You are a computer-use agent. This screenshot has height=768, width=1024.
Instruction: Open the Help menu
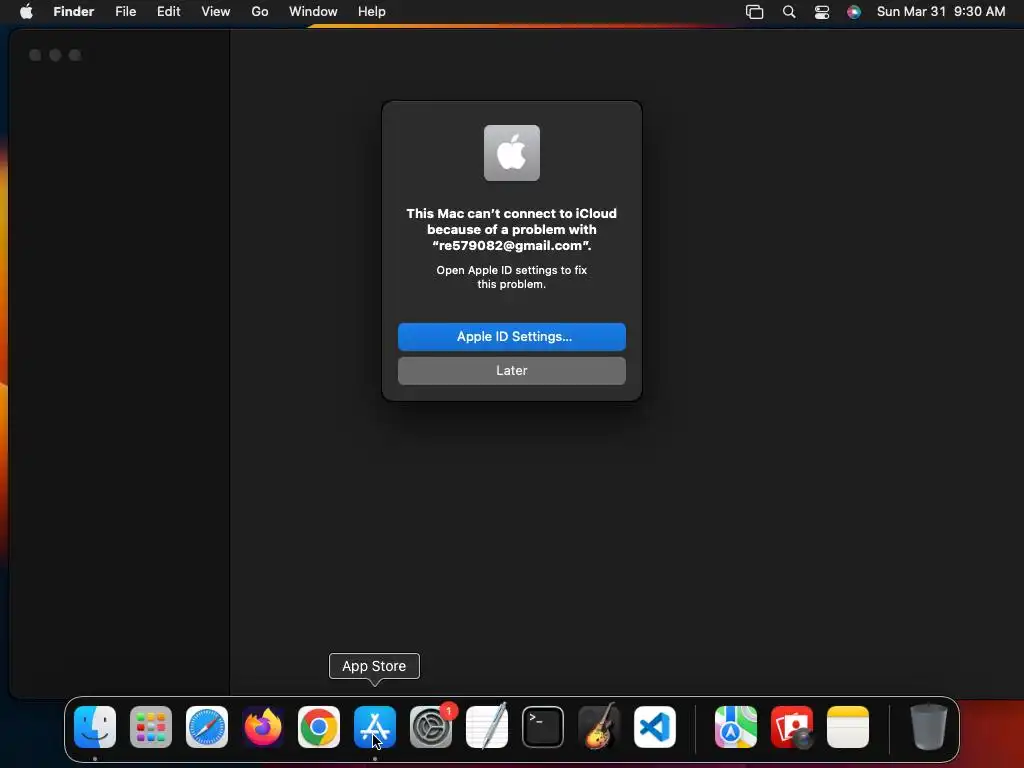[372, 12]
